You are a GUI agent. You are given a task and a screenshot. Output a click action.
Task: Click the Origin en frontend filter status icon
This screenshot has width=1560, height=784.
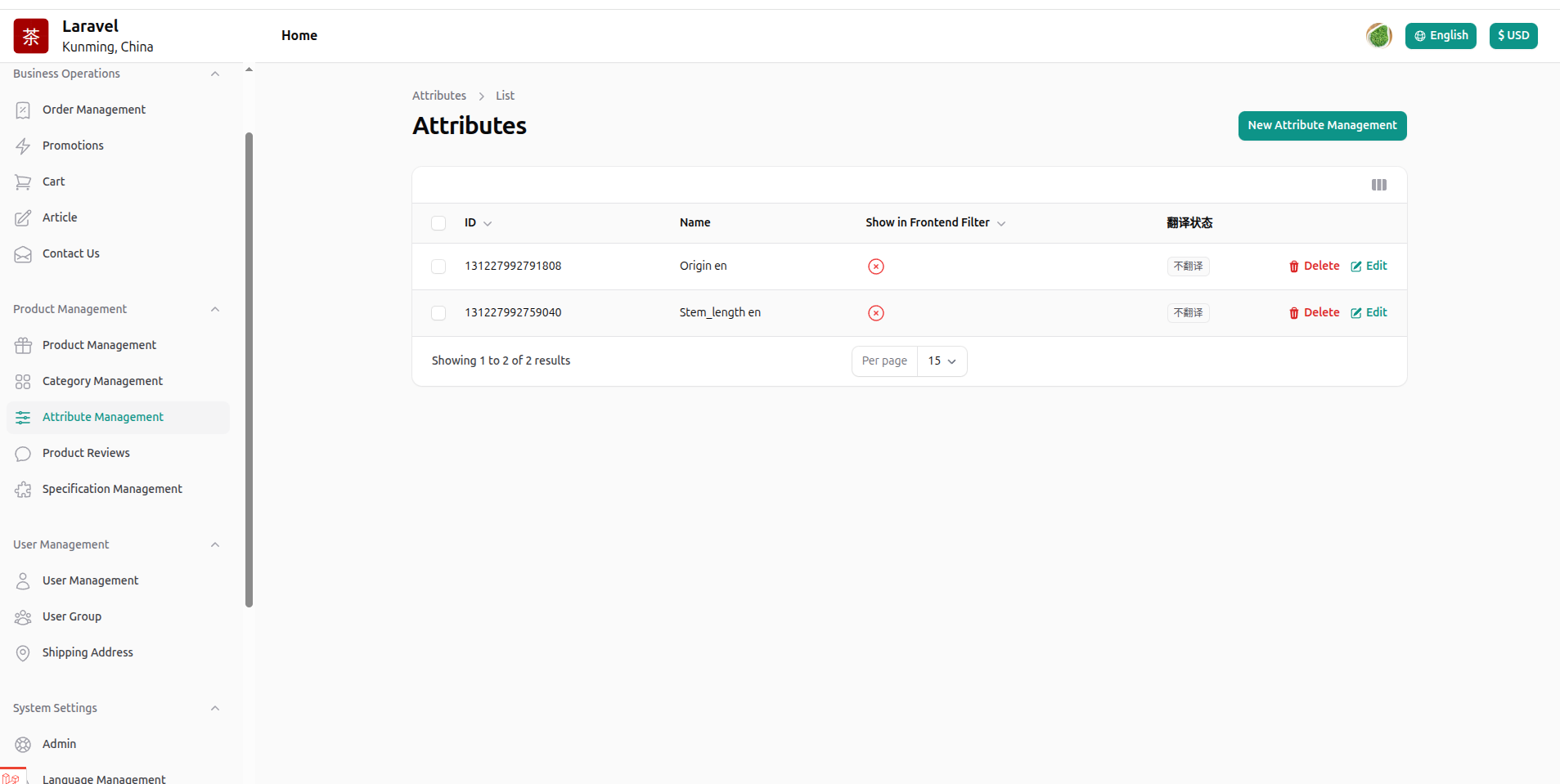[x=875, y=267]
